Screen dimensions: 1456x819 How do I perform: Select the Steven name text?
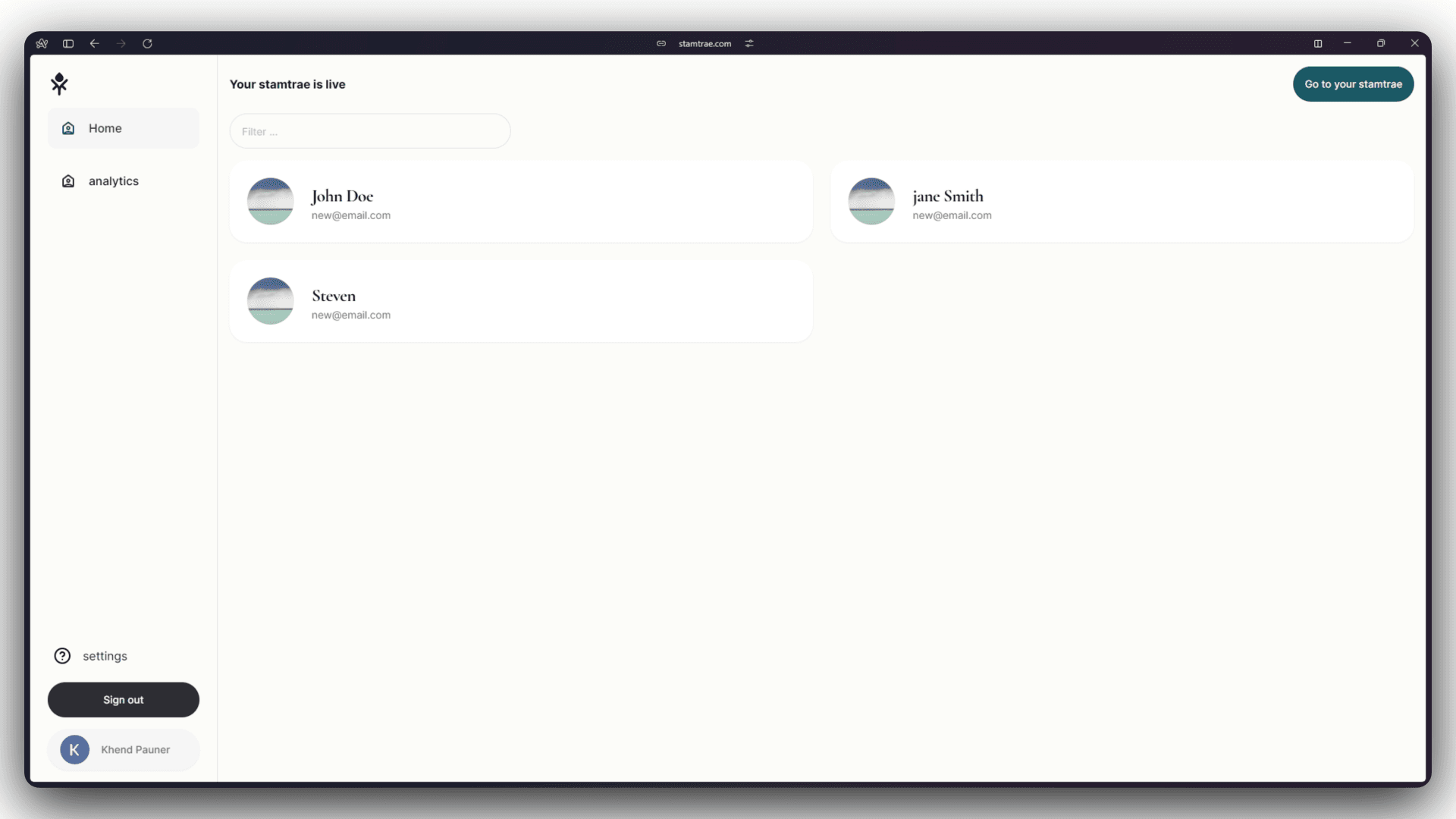point(334,296)
